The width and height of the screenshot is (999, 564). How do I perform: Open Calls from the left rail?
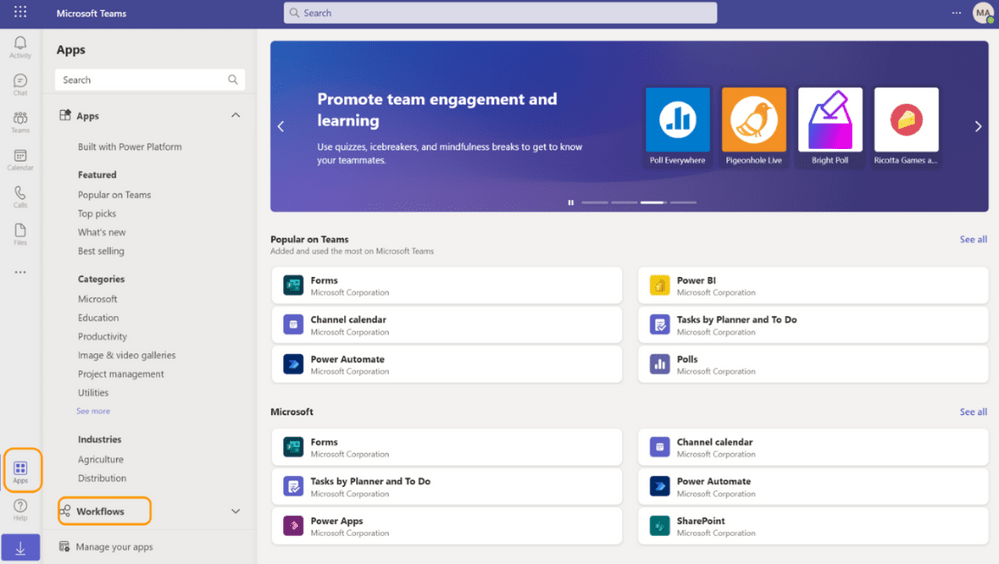[20, 196]
